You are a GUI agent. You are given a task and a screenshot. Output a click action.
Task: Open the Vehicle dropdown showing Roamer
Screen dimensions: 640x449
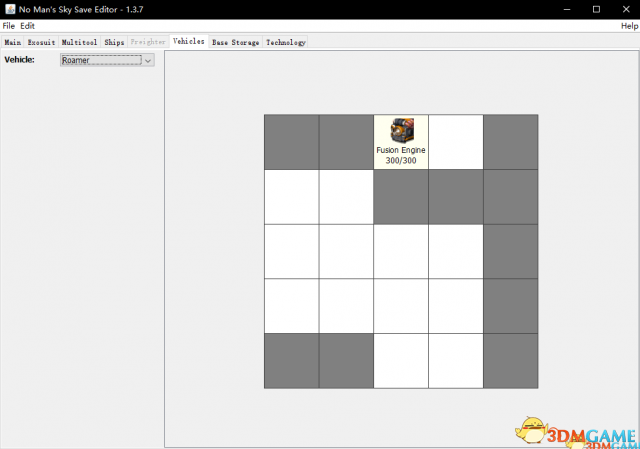(107, 60)
